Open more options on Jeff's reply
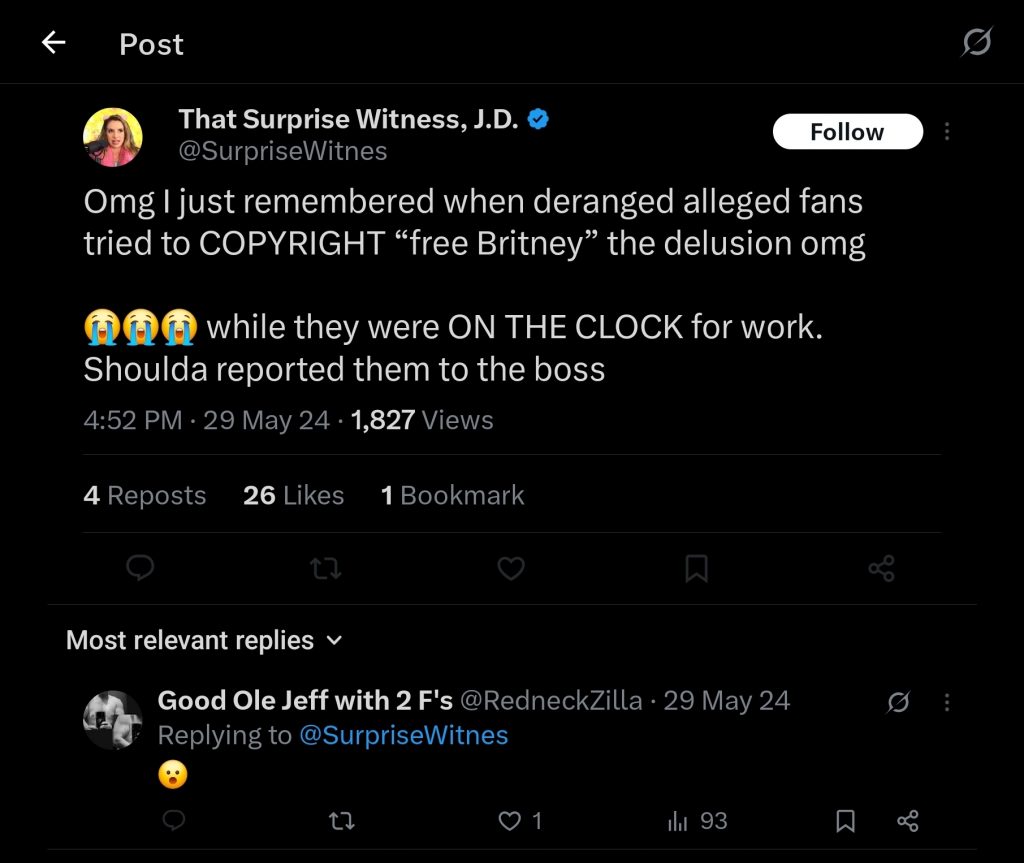 click(946, 701)
